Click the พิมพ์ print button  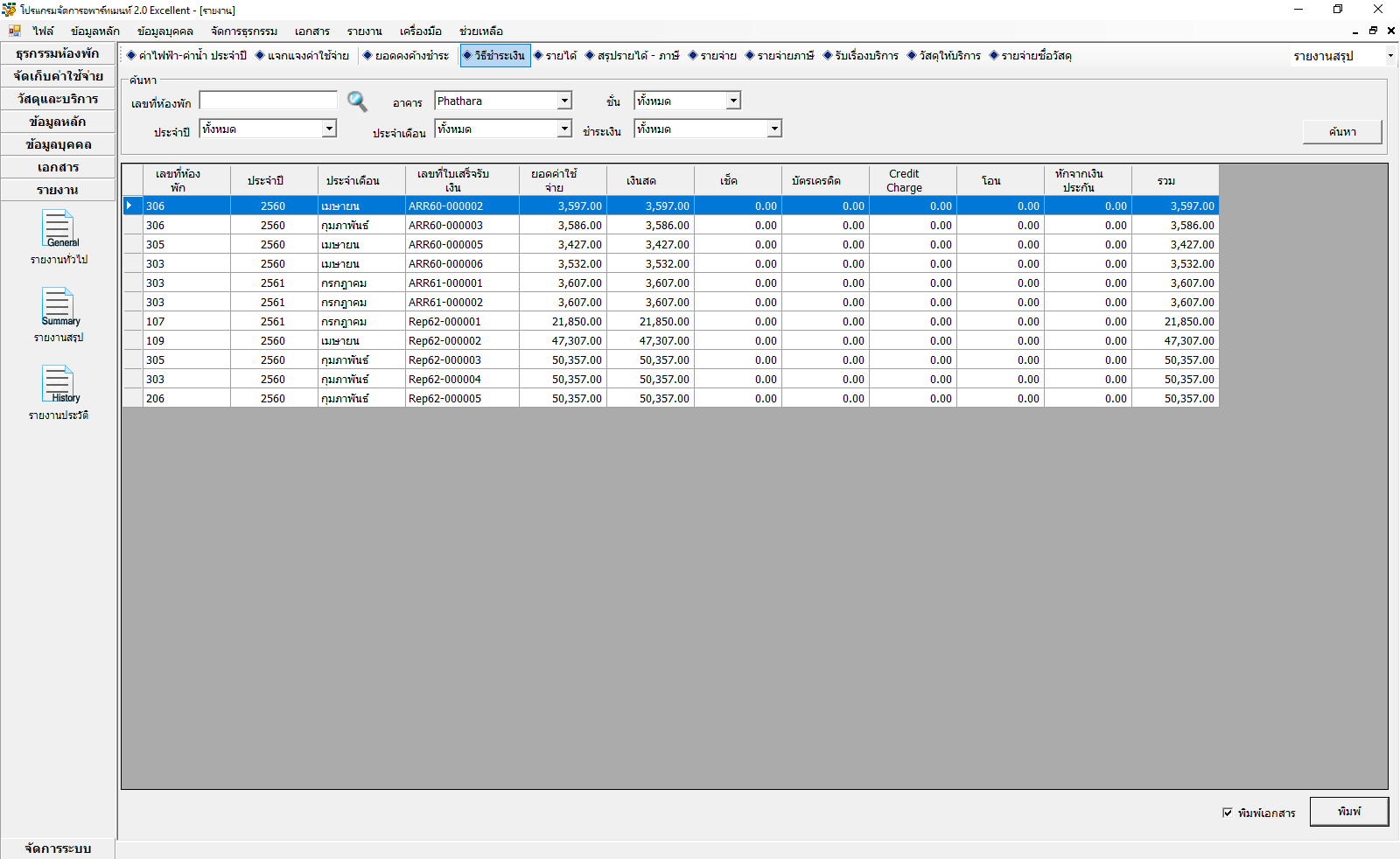(1349, 812)
